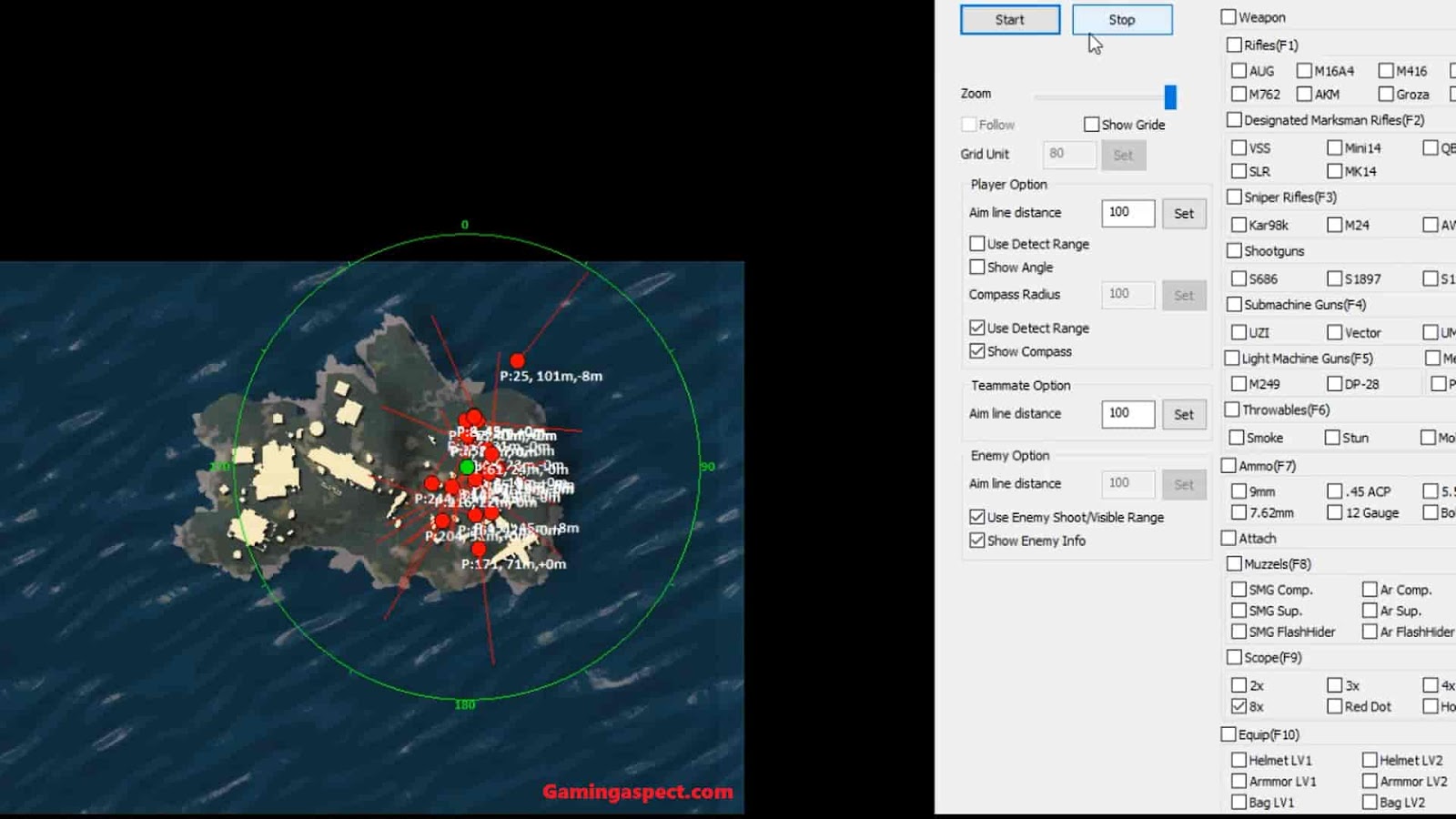Uncheck the Show Compass checkbox
Viewport: 1456px width, 819px height.
(x=977, y=351)
